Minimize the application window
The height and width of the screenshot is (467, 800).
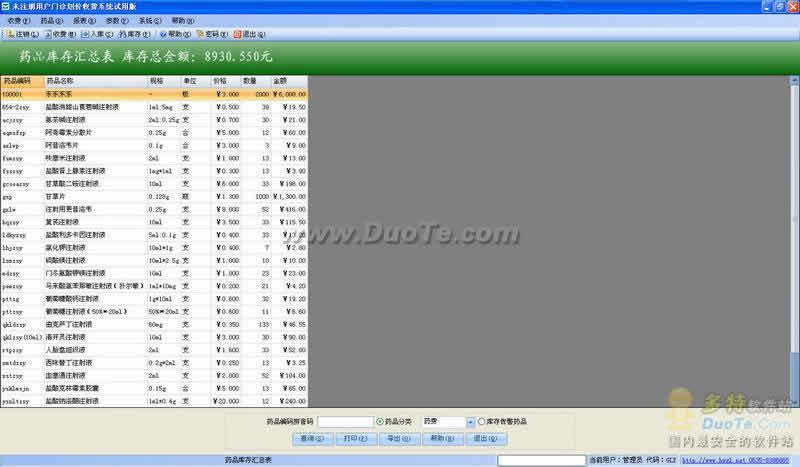coord(767,7)
